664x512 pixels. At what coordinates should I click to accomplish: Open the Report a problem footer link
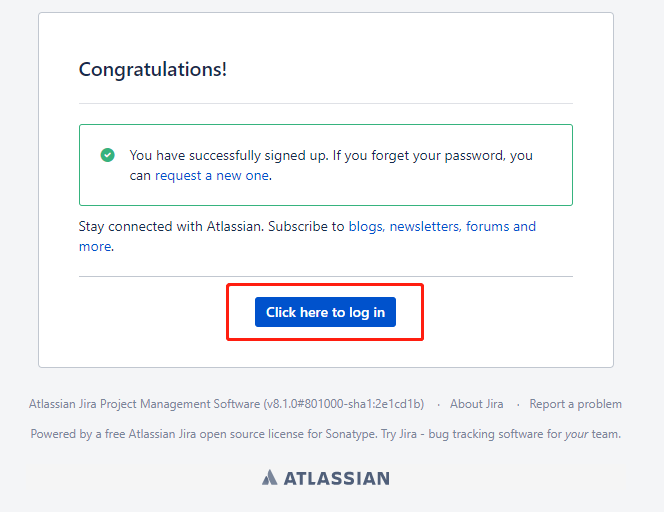click(x=575, y=404)
